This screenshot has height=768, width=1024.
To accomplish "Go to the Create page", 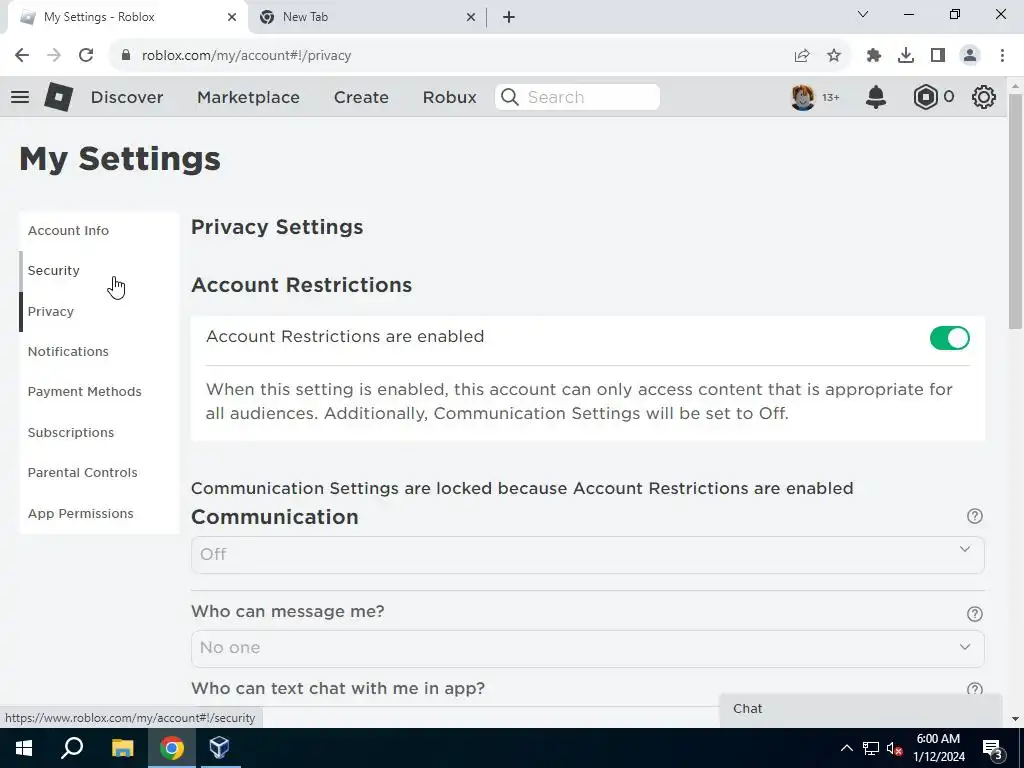I will 361,97.
